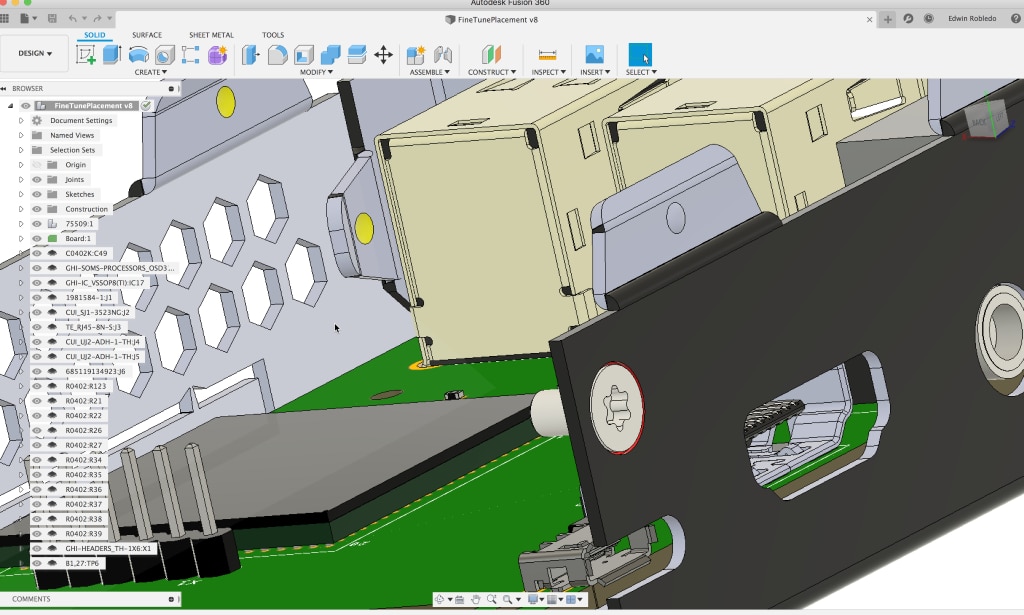Collapse the Browser panel arrows
Viewport: 1024px width, 615px height.
click(3, 89)
